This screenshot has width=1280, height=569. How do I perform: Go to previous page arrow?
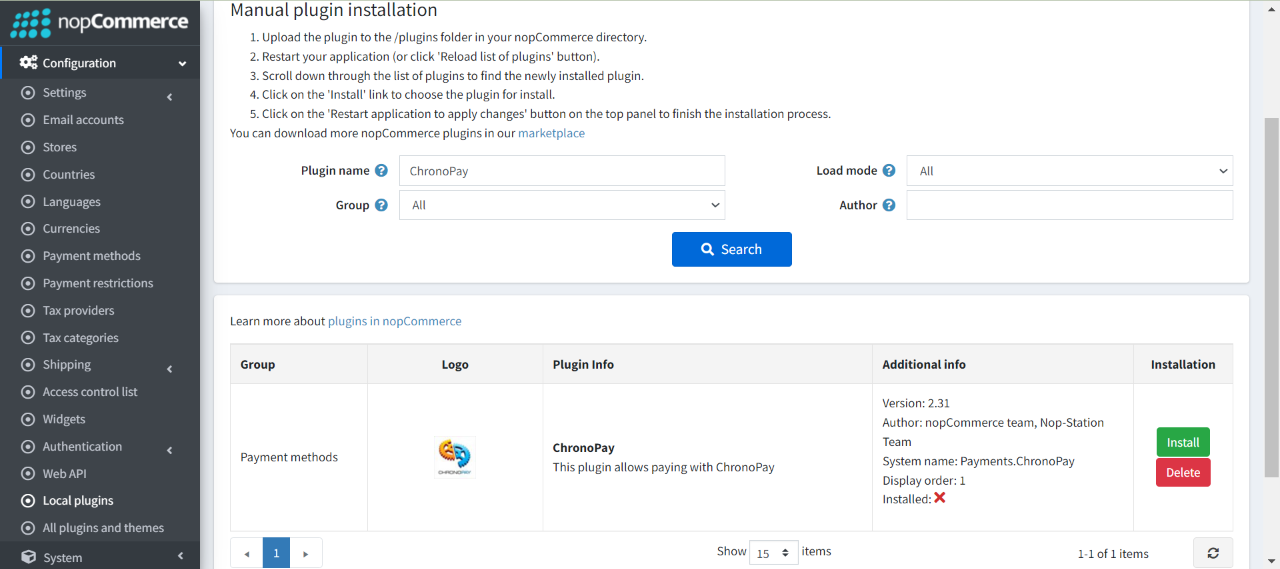[x=247, y=553]
